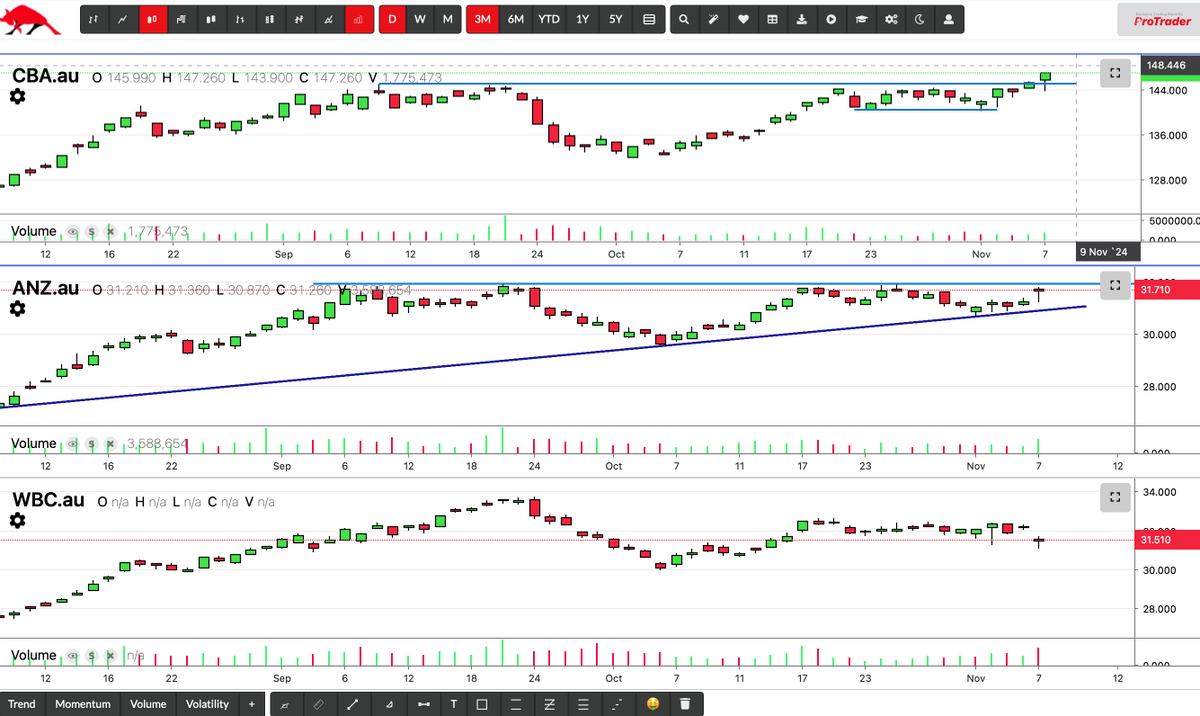Select the three horizontal lines drawing tool

(584, 704)
